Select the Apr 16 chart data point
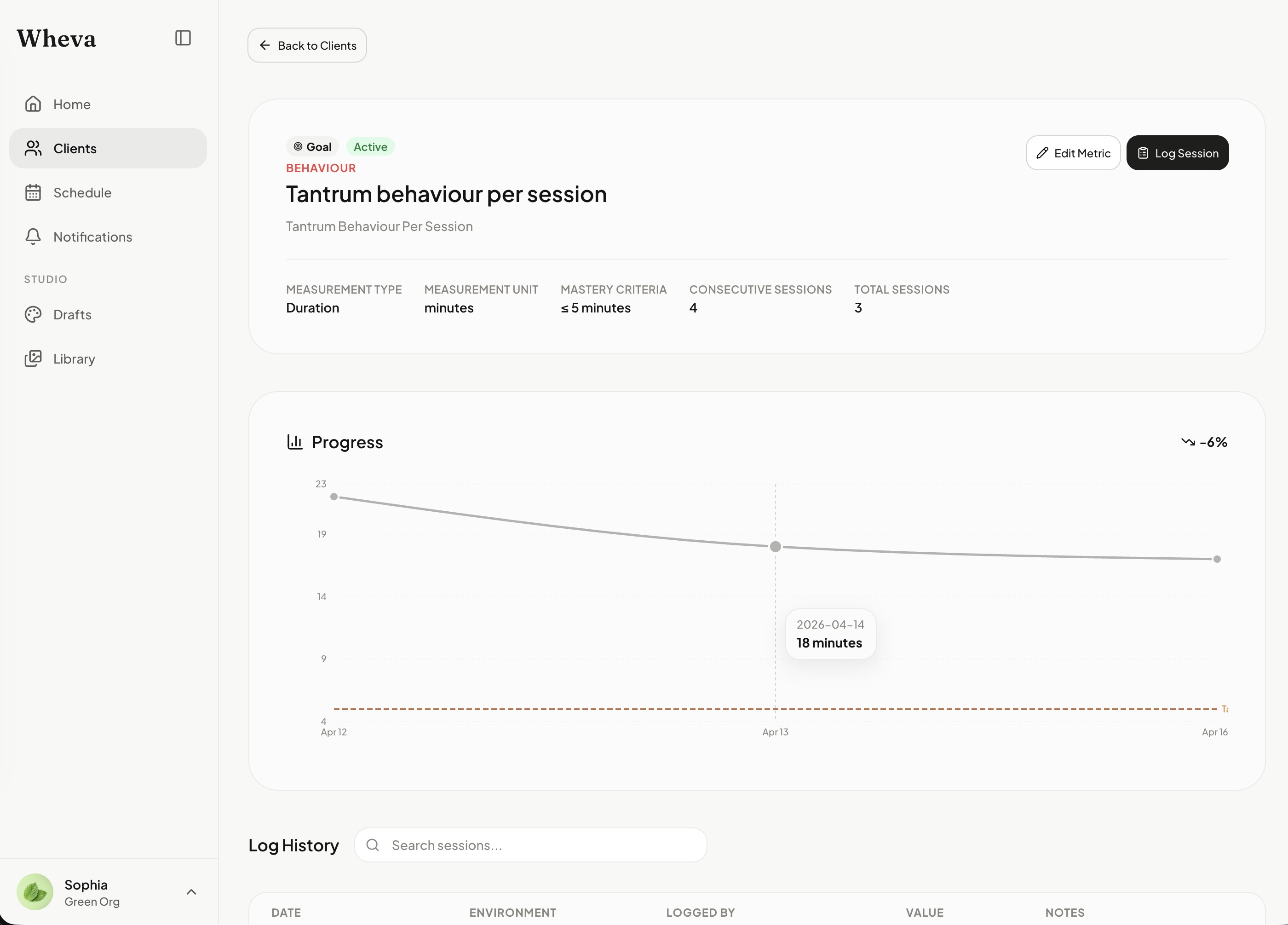This screenshot has height=925, width=1288. 1217,559
